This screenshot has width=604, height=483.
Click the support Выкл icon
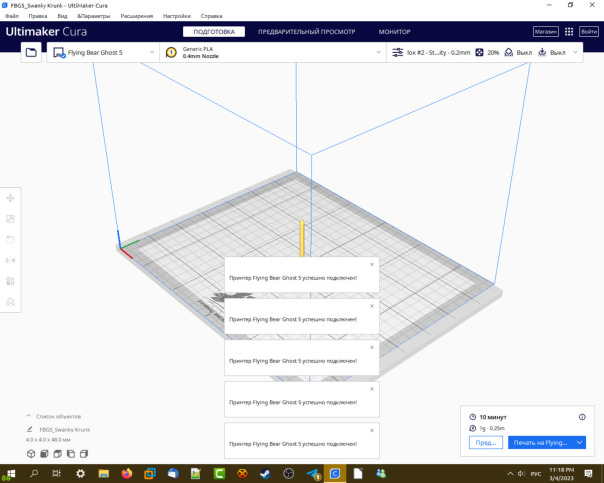(508, 52)
